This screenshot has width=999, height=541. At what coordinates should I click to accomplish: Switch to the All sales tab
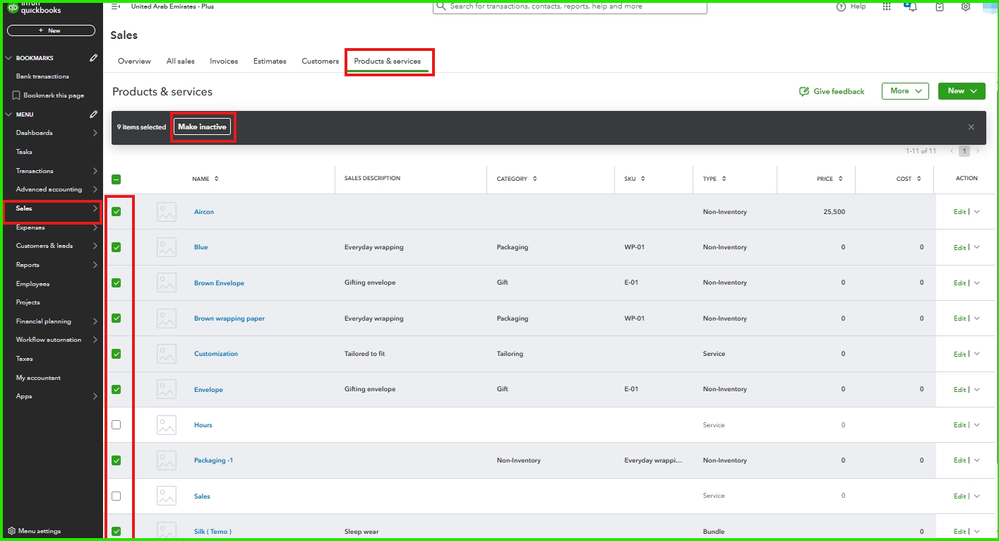coord(180,61)
